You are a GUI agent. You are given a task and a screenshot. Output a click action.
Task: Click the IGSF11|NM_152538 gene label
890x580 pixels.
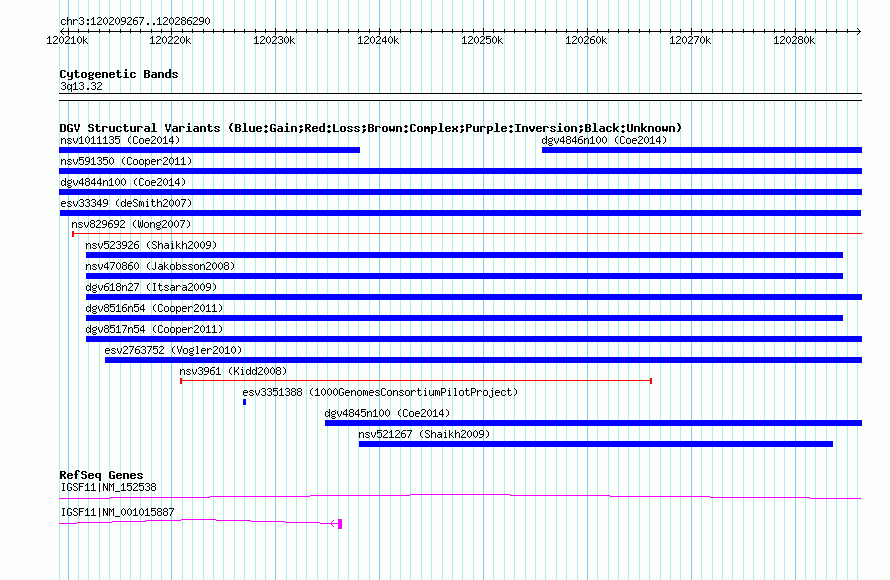point(108,487)
